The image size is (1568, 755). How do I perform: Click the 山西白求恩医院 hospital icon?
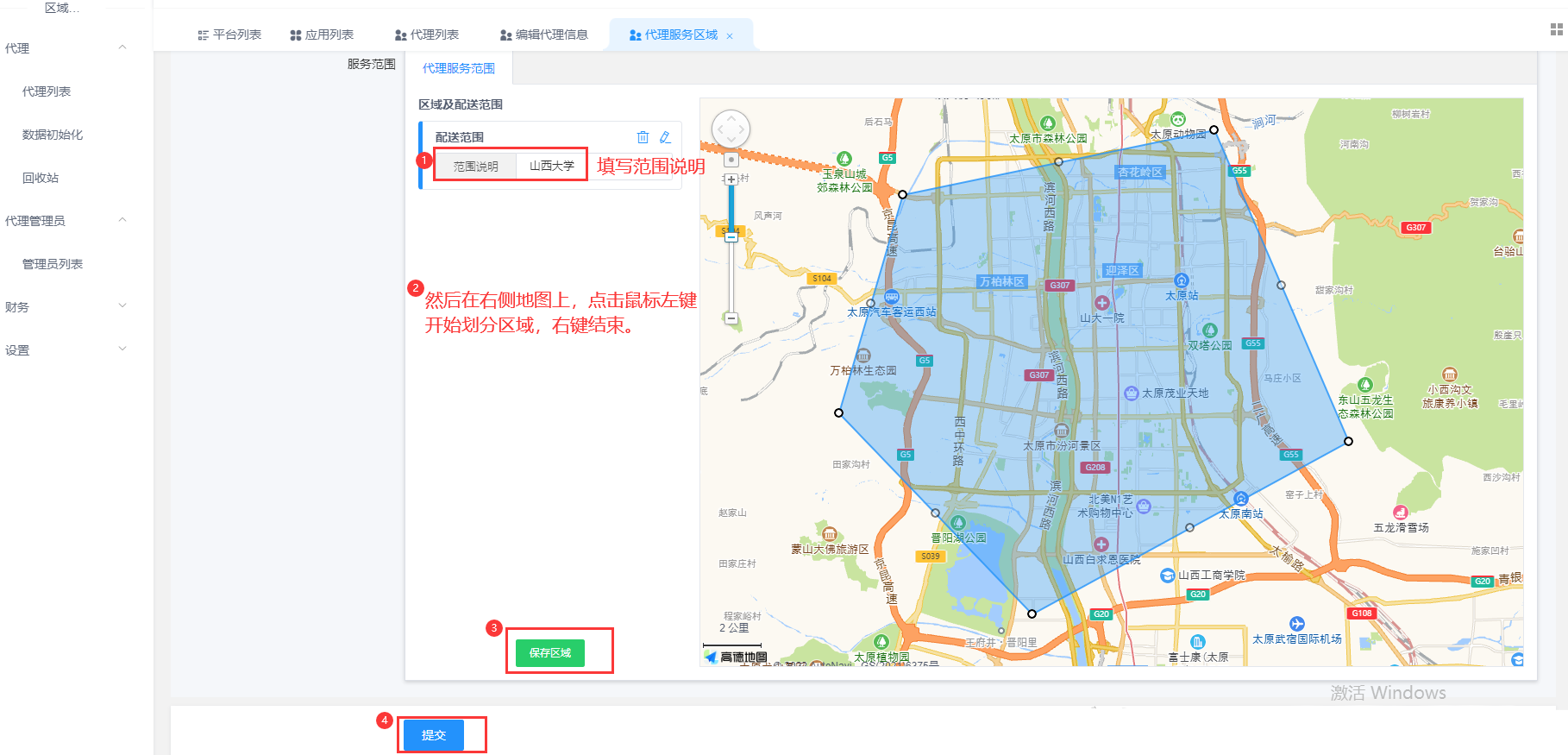point(1101,544)
